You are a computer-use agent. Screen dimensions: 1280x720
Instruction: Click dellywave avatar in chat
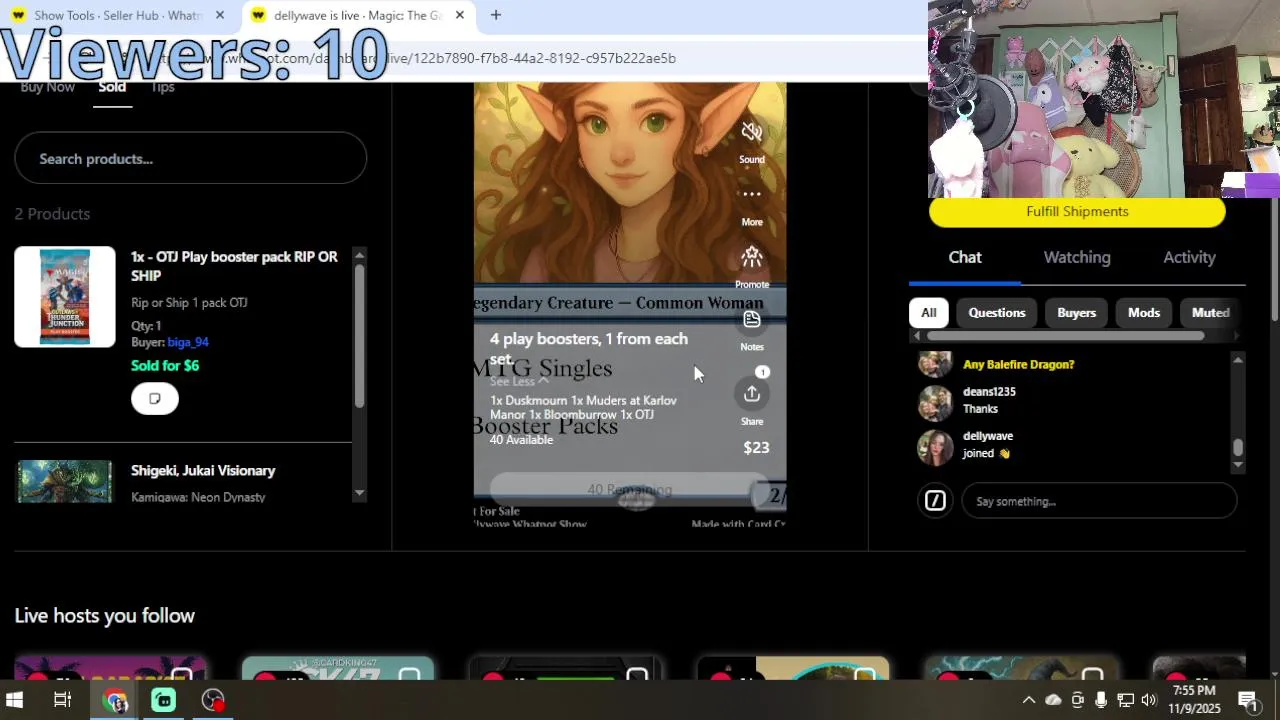point(935,446)
